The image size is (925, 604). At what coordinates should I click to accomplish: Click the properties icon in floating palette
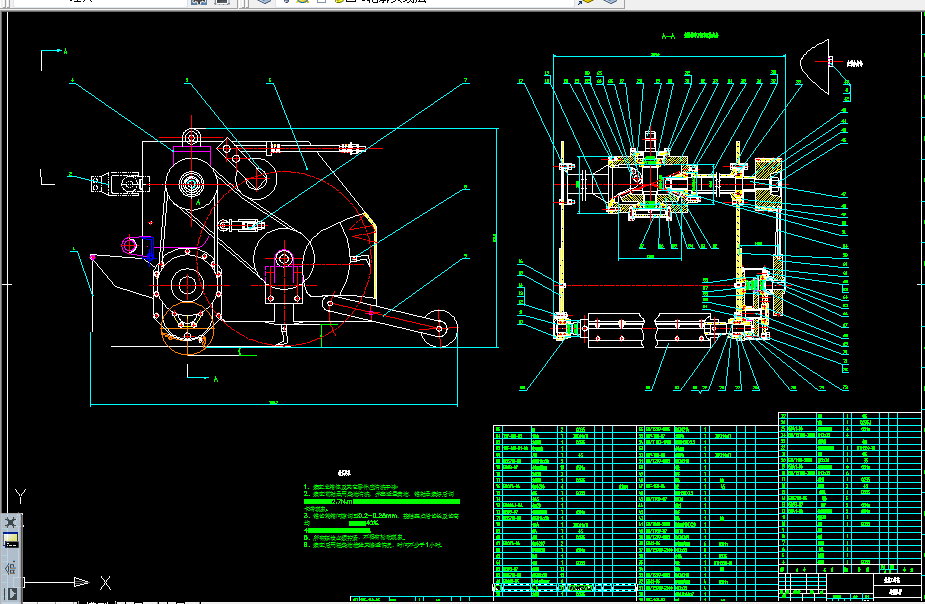click(x=11, y=568)
